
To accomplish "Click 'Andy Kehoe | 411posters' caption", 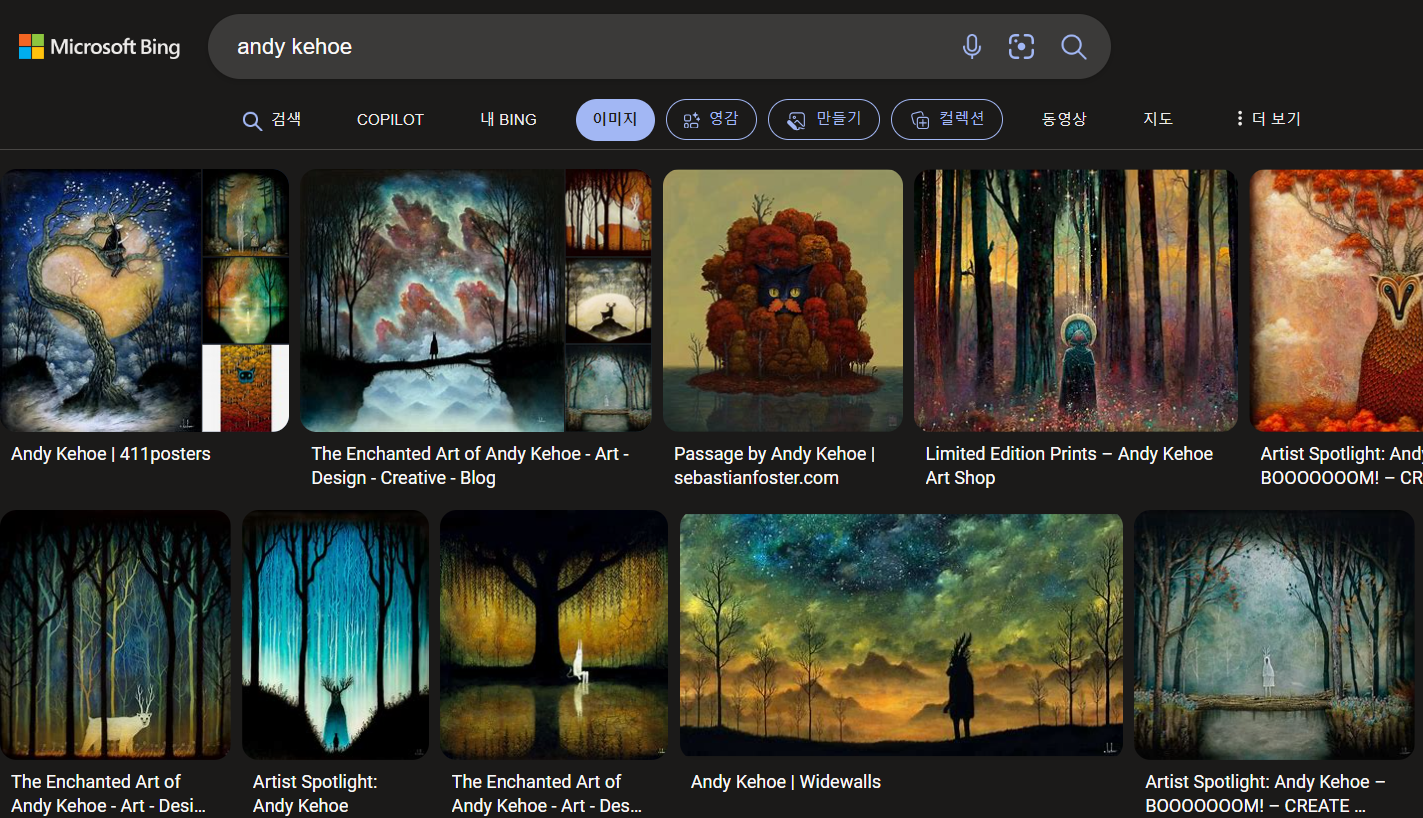I will click(x=111, y=454).
